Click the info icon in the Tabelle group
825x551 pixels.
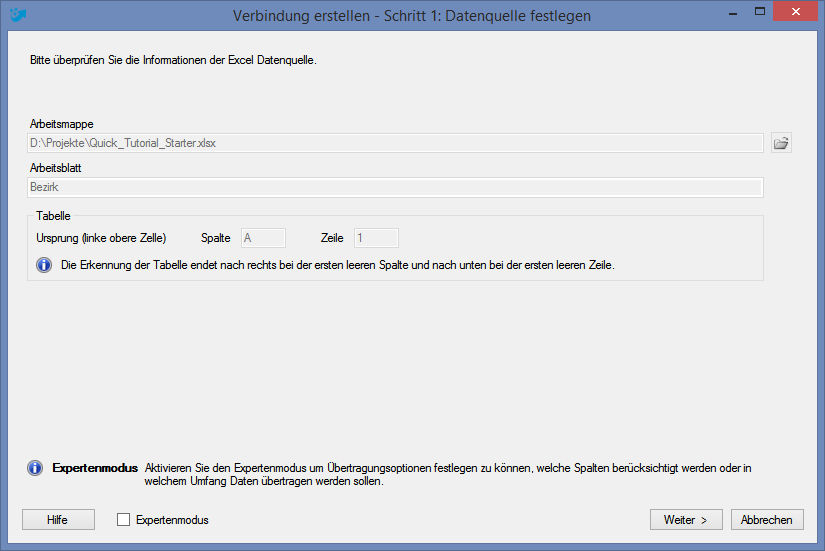(x=44, y=265)
